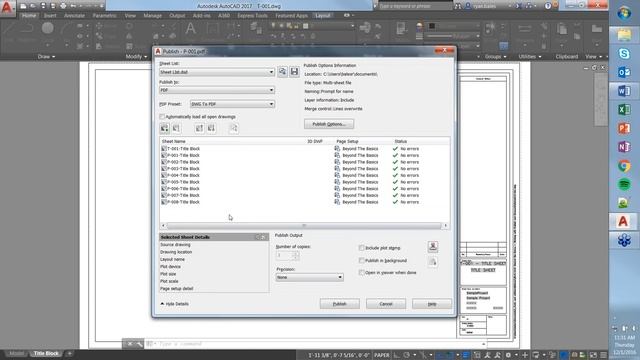Click the Save Sheet List icon

[294, 72]
